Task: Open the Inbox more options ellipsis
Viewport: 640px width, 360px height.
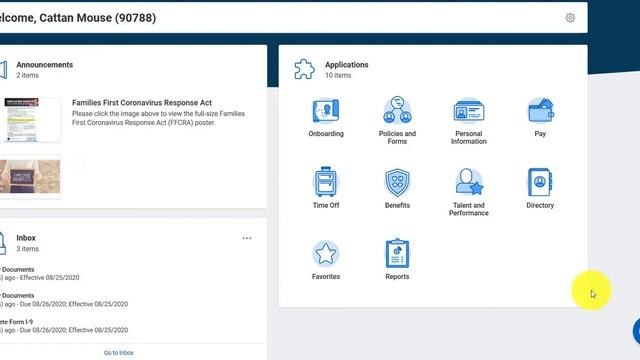Action: [x=247, y=238]
